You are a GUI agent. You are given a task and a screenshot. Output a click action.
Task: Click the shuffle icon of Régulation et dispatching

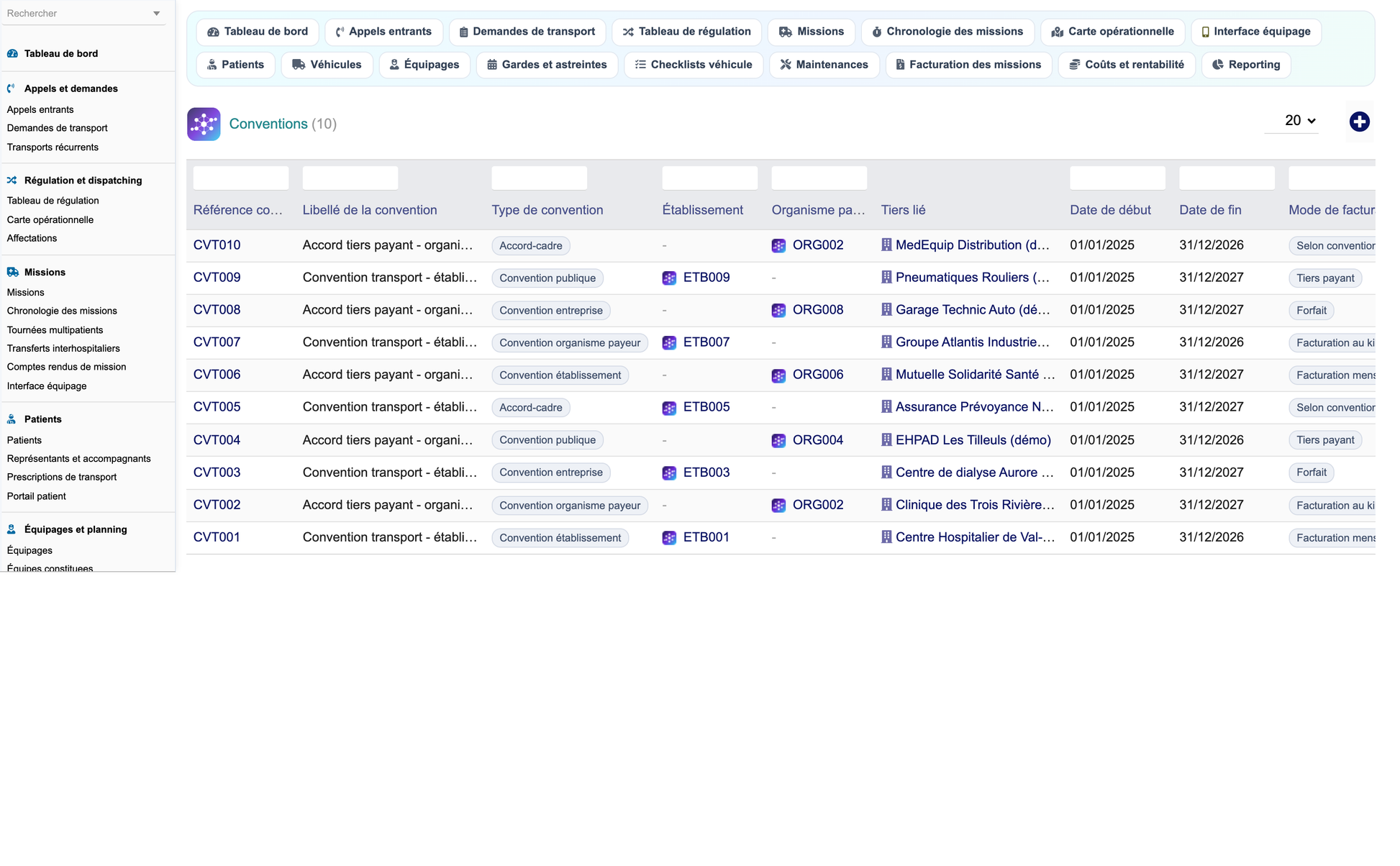coord(12,181)
